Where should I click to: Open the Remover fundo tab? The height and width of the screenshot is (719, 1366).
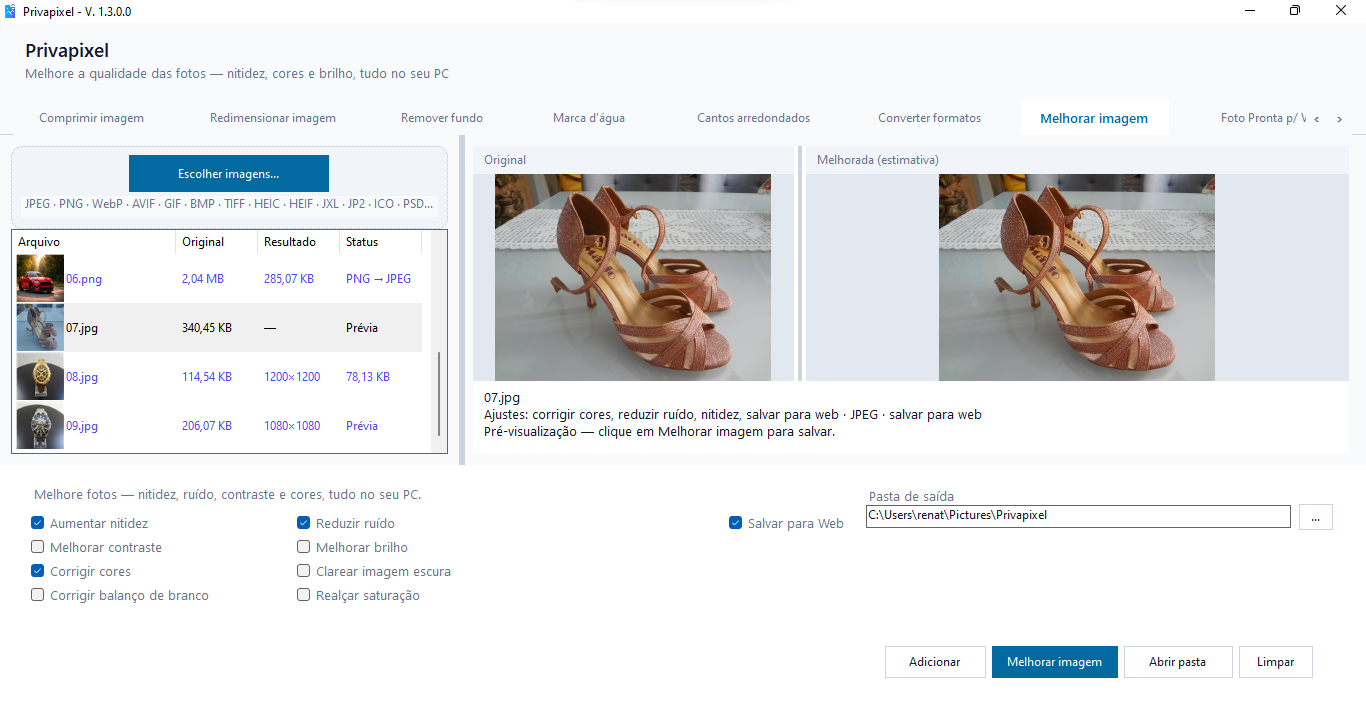[x=442, y=118]
